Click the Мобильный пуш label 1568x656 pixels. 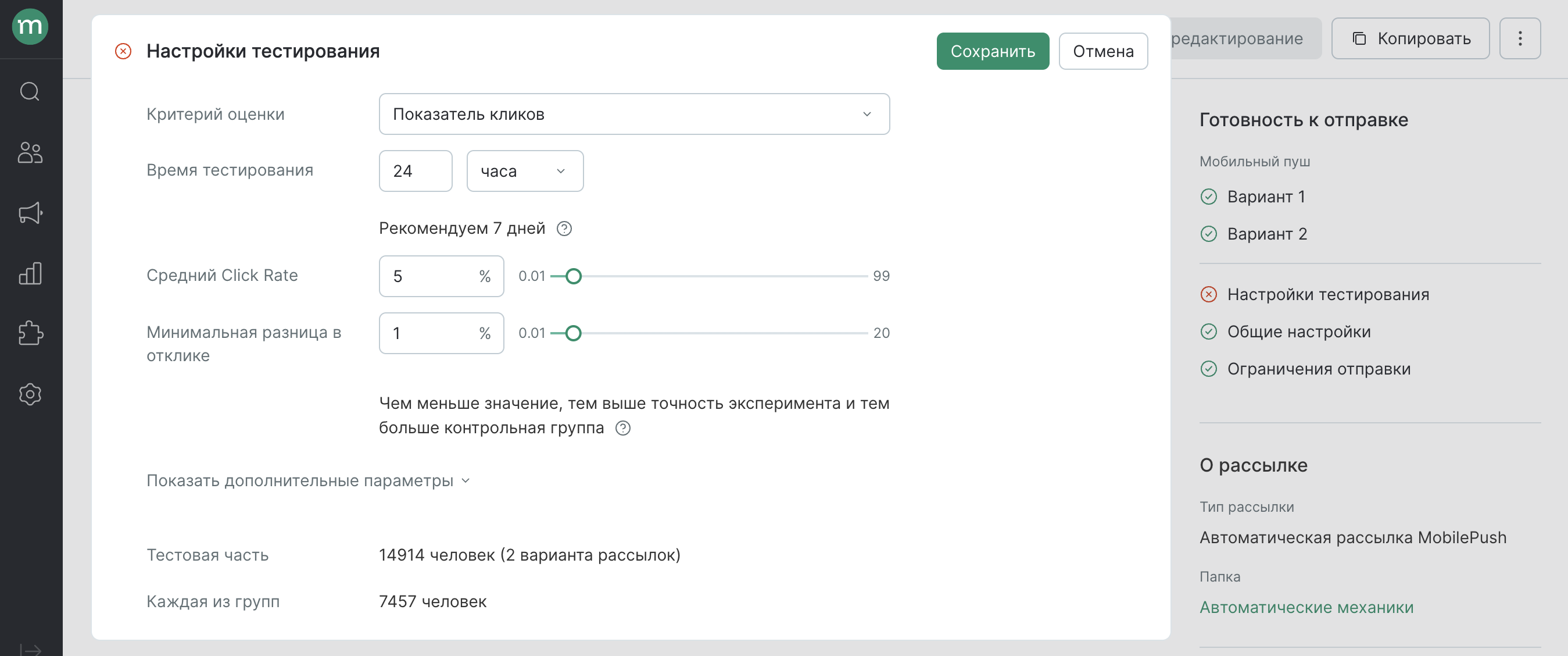point(1255,162)
